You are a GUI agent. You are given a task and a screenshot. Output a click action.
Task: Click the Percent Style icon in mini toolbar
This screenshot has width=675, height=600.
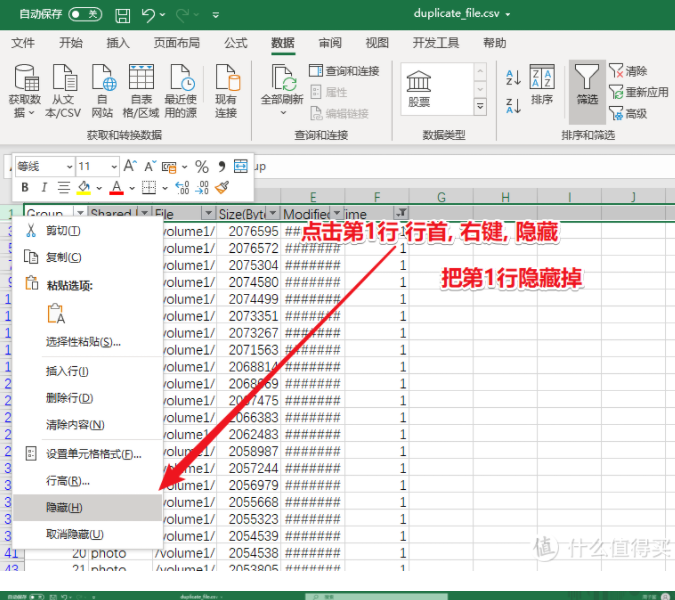click(x=201, y=166)
